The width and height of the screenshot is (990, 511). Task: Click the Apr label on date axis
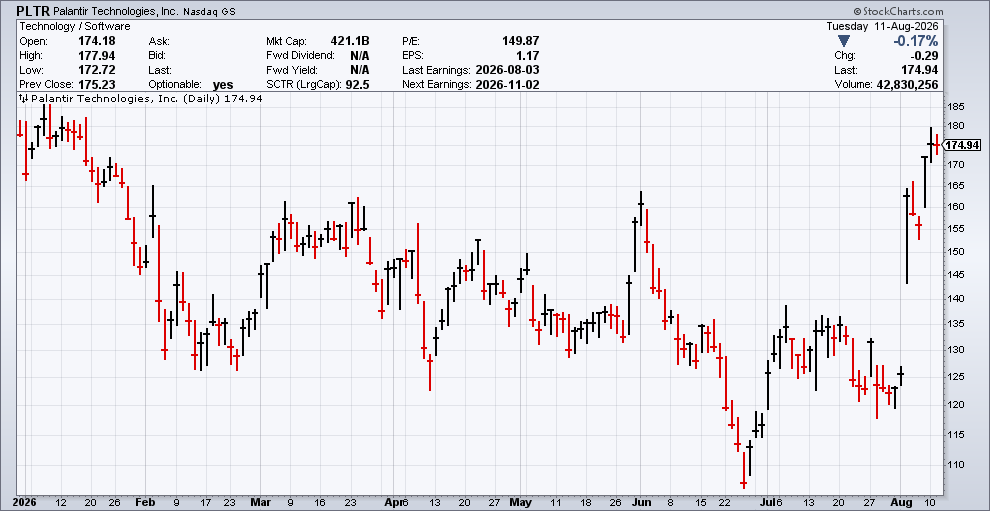coord(392,503)
